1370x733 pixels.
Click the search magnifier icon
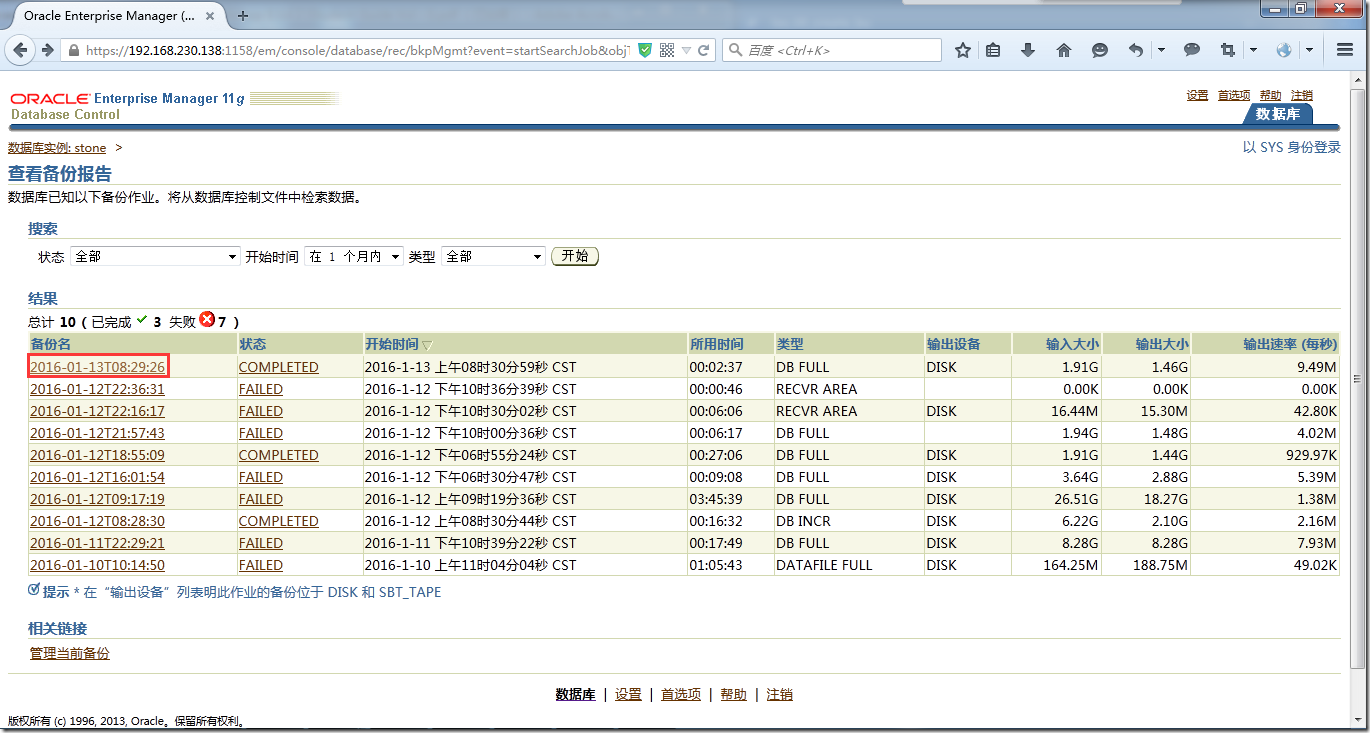click(x=735, y=50)
